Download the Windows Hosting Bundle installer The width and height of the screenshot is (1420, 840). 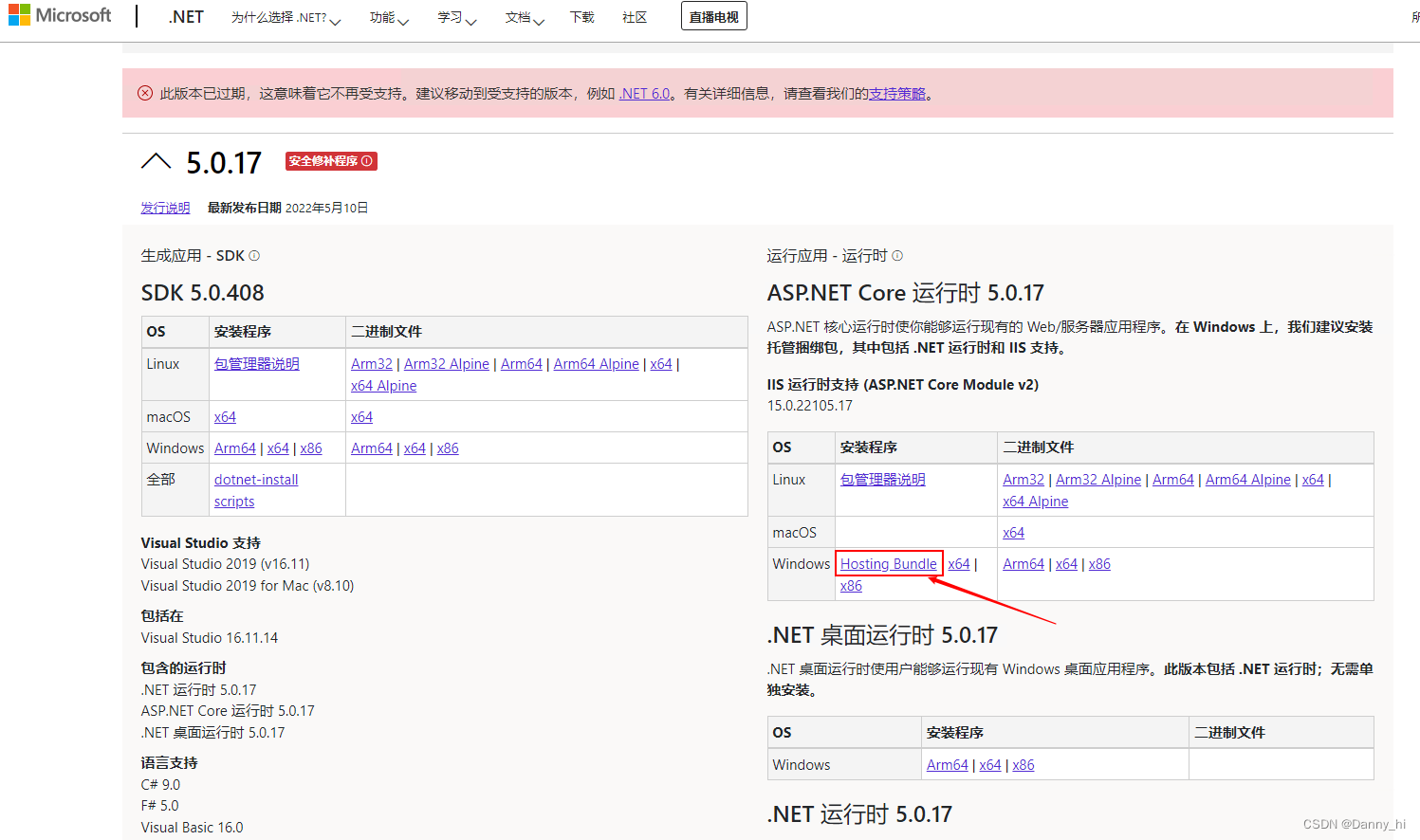(889, 564)
